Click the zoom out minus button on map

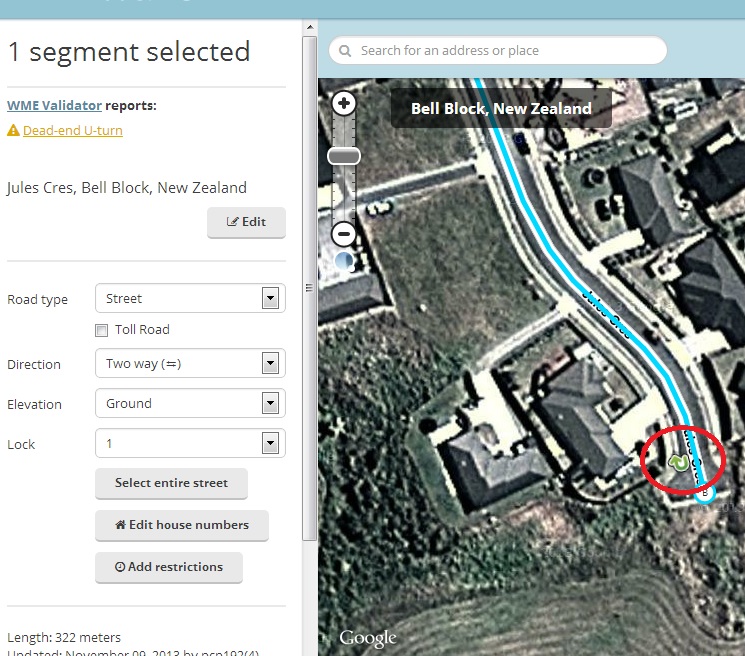344,234
